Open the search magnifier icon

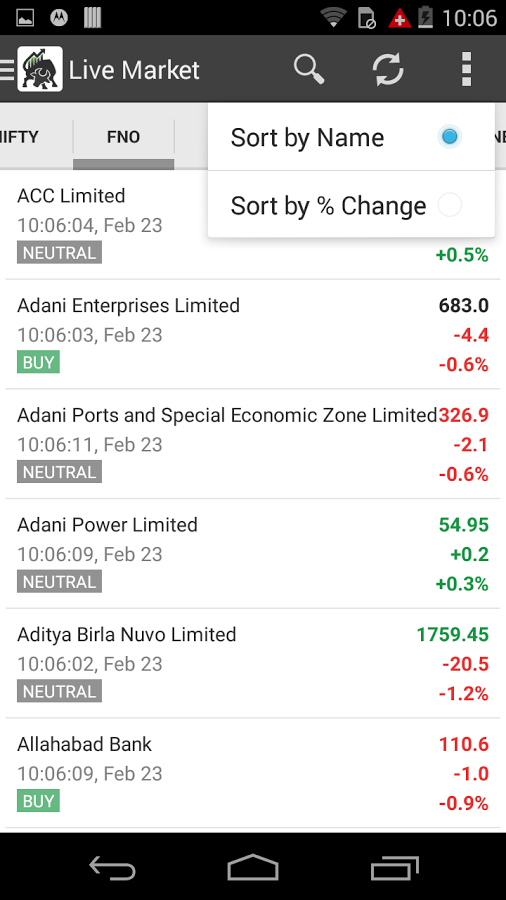click(x=309, y=69)
